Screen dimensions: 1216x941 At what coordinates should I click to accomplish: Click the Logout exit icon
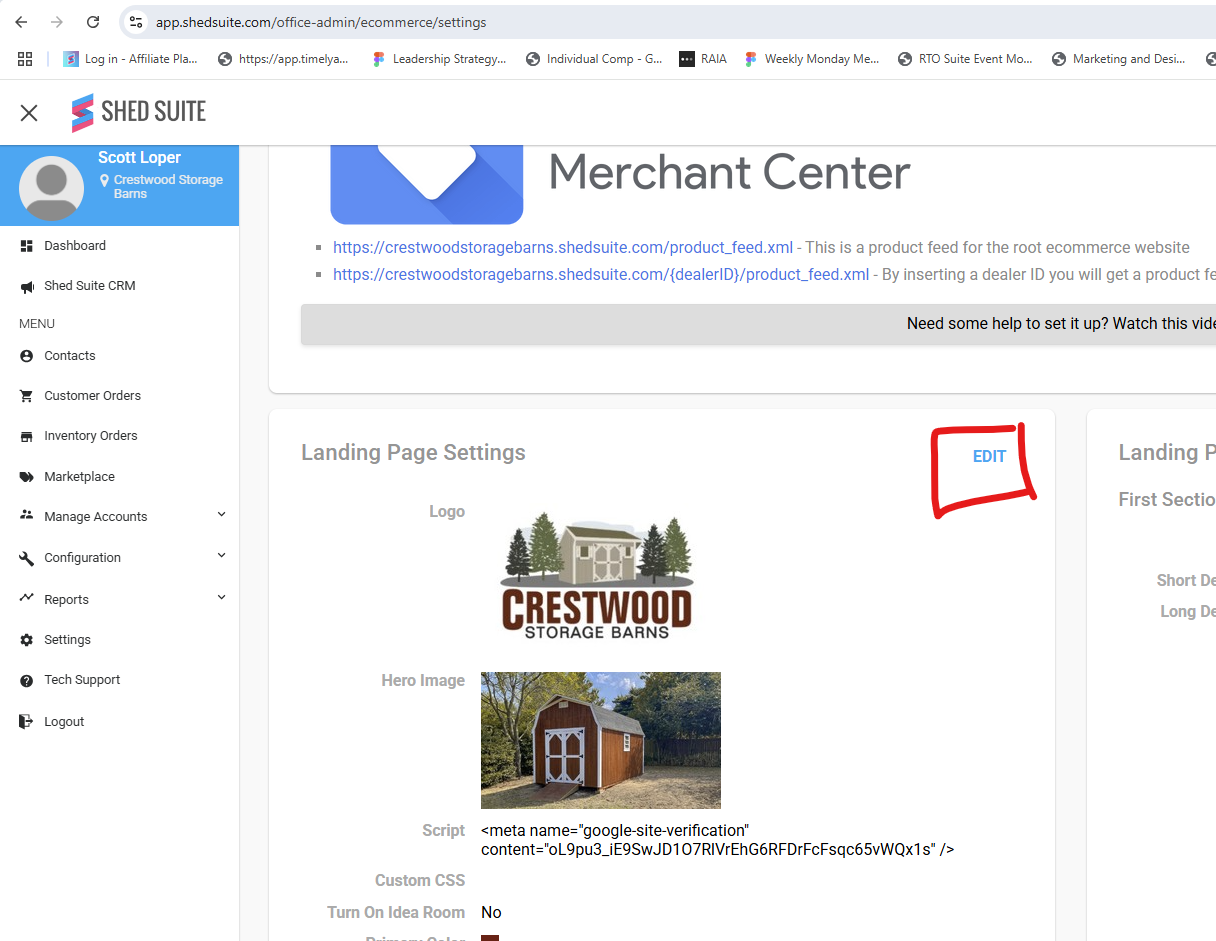(x=26, y=722)
